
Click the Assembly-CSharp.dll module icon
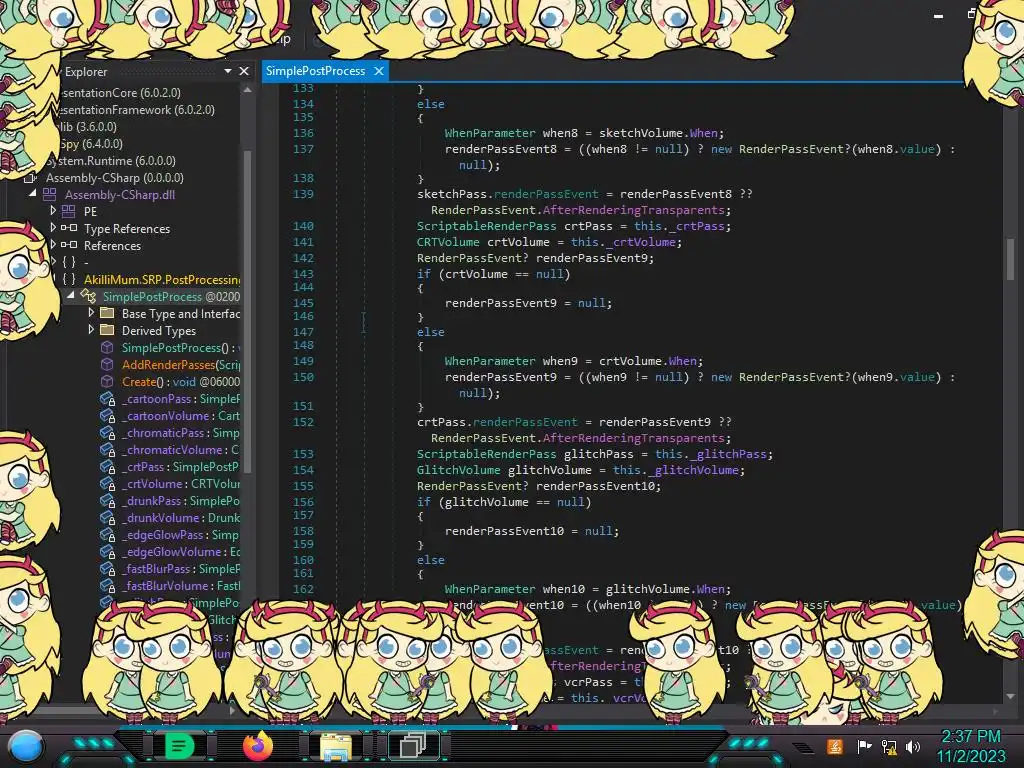pos(50,195)
